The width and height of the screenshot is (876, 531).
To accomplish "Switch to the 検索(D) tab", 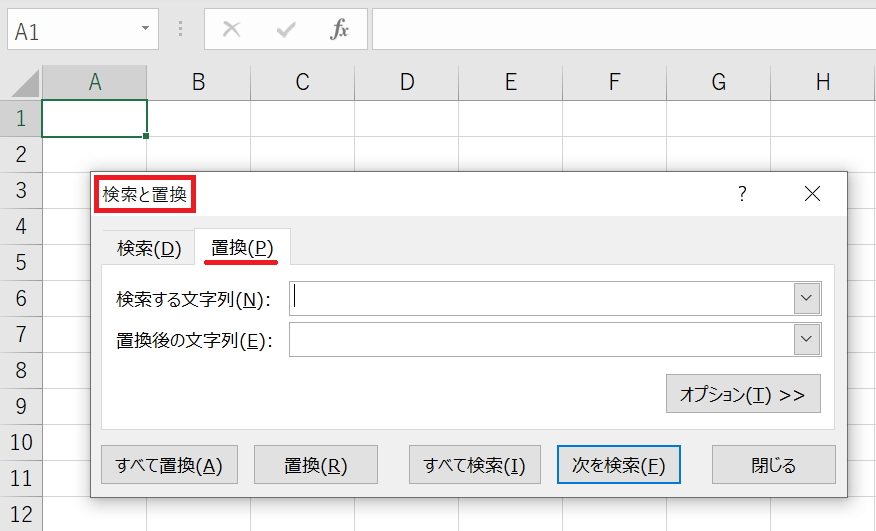I will click(x=149, y=249).
